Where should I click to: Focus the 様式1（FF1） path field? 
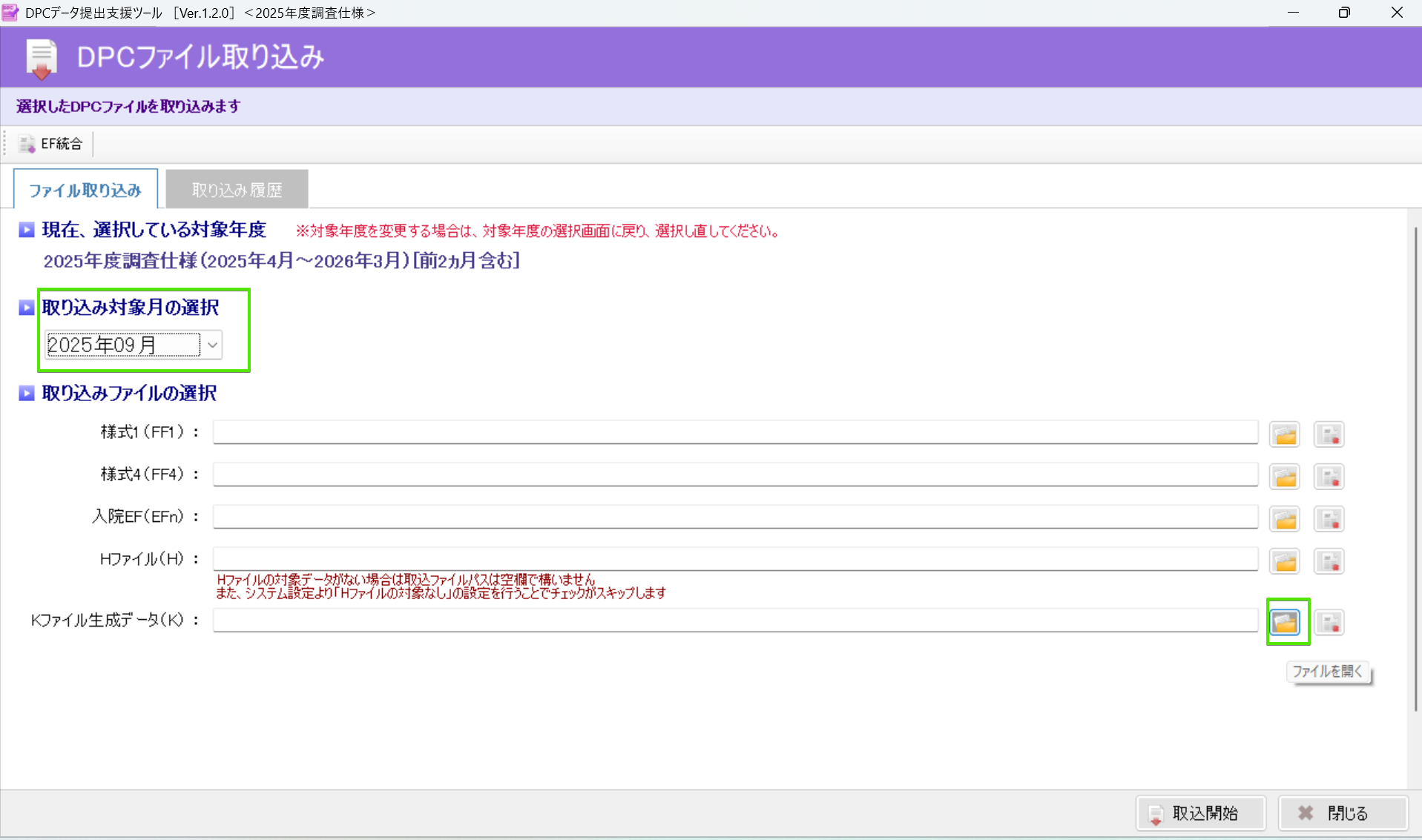pyautogui.click(x=735, y=432)
